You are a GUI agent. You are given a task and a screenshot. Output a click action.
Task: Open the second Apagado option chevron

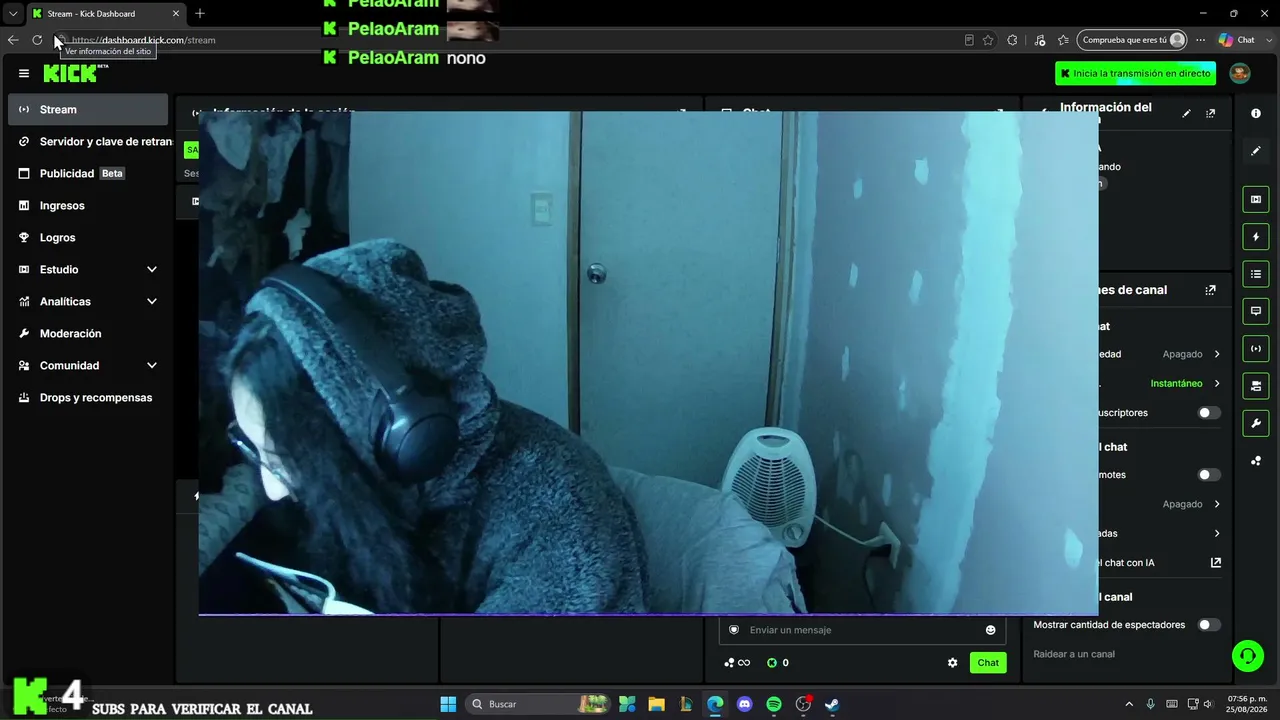(1217, 504)
